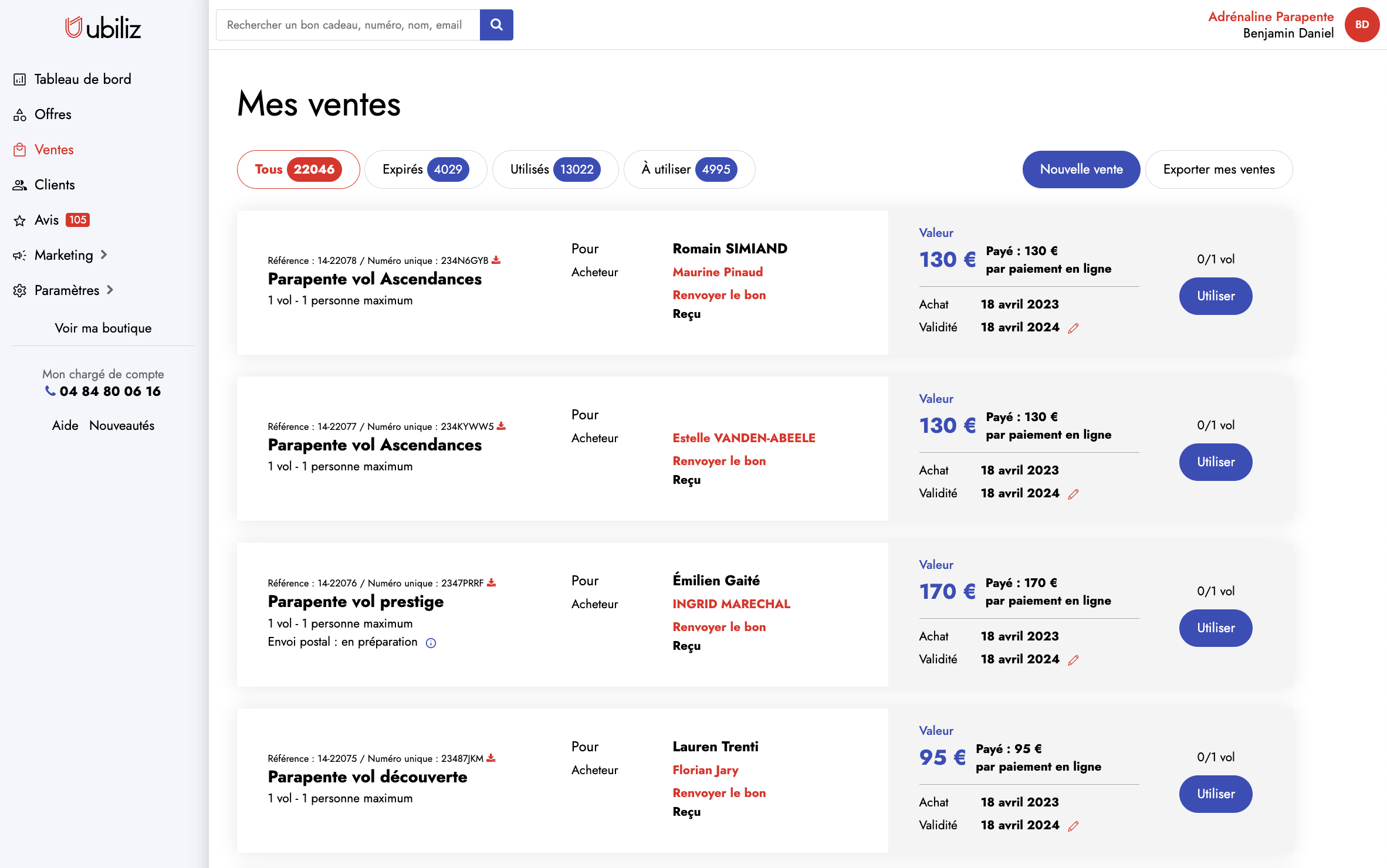This screenshot has height=868, width=1387.
Task: Edit validity date of Romain SIMIAND's voucher
Action: 1073,328
